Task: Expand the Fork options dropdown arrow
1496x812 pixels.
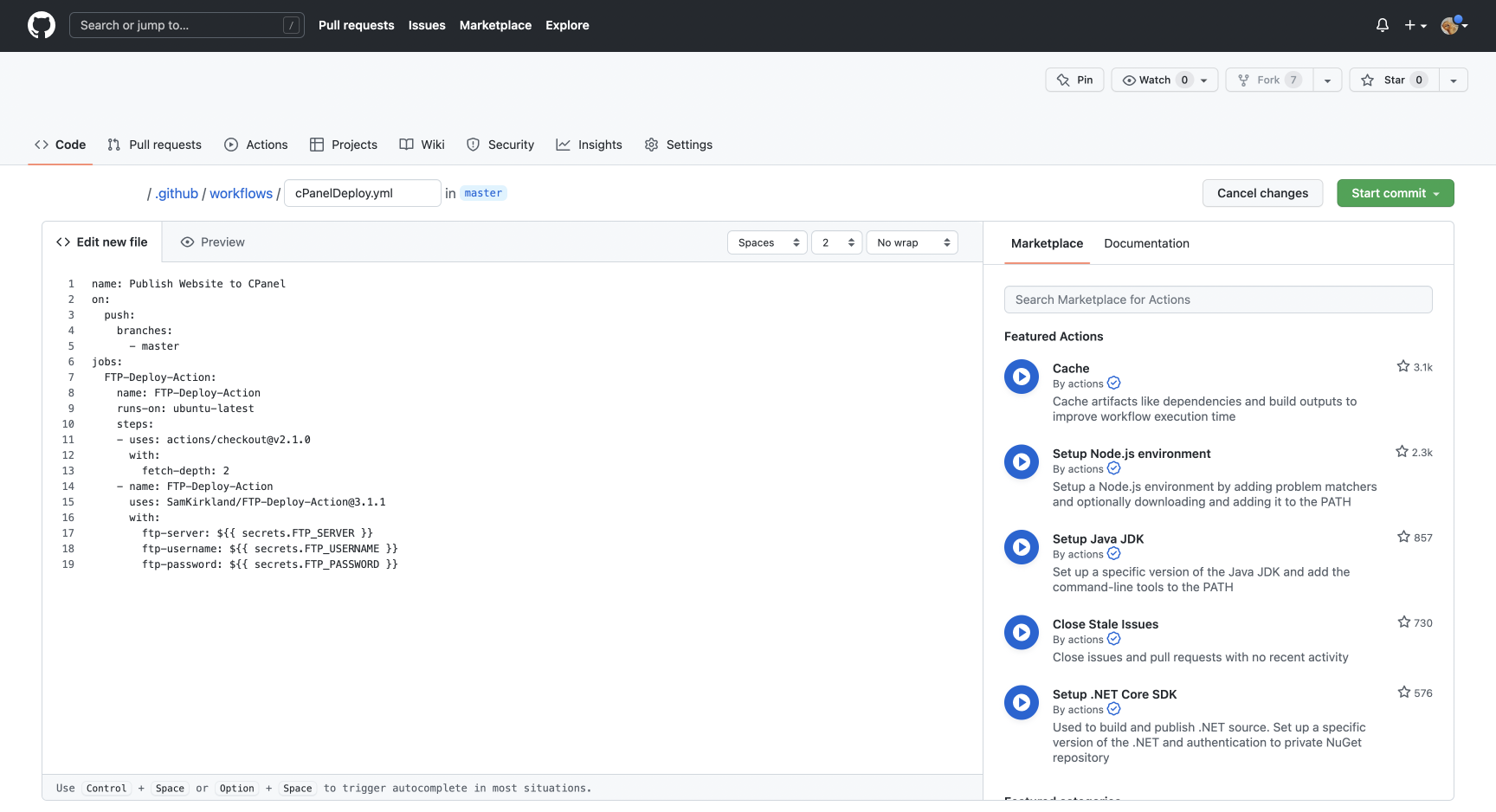Action: coord(1327,80)
